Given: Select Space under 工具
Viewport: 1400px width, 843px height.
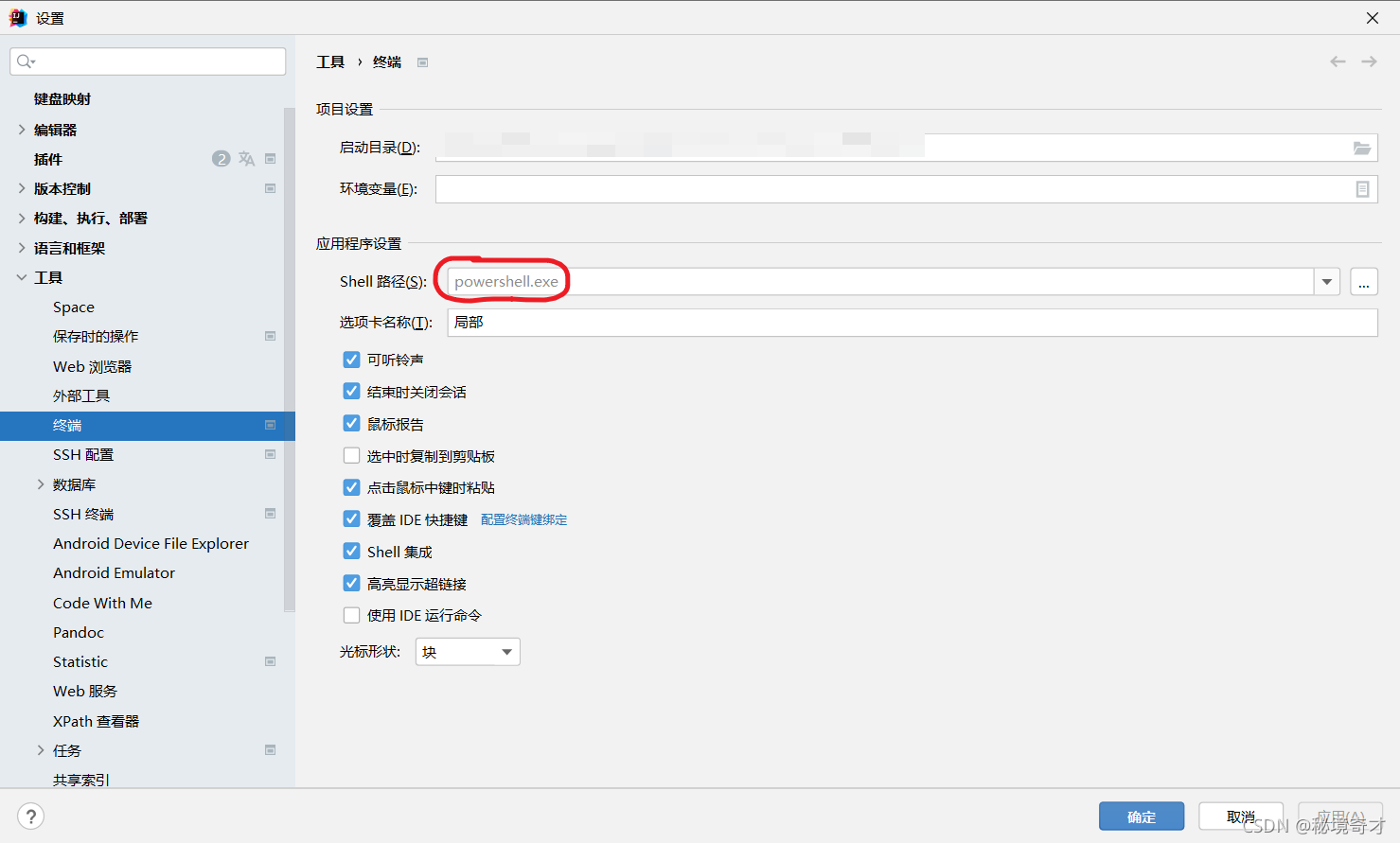Looking at the screenshot, I should (74, 307).
